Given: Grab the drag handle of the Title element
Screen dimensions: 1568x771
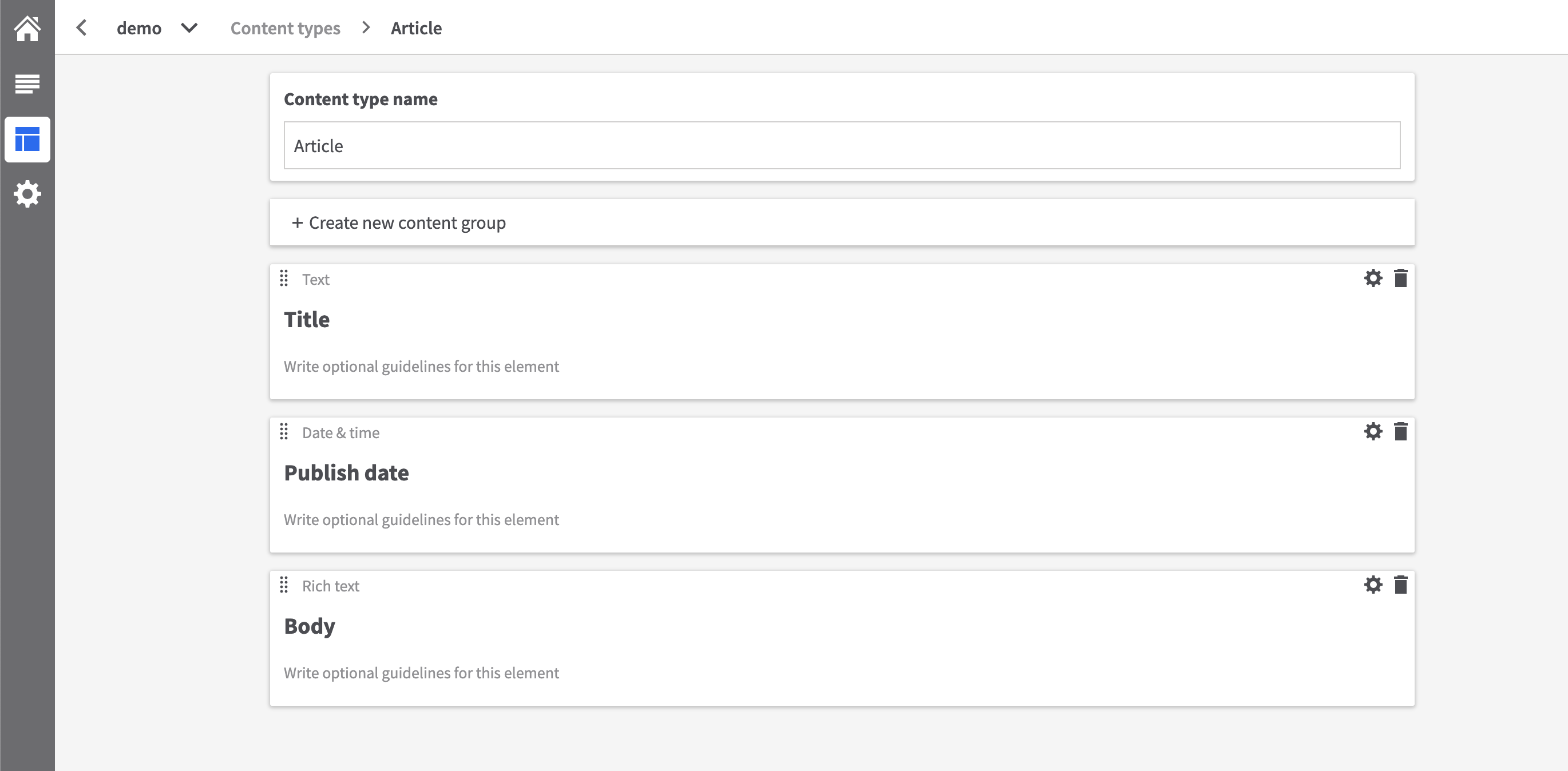Looking at the screenshot, I should pos(284,279).
